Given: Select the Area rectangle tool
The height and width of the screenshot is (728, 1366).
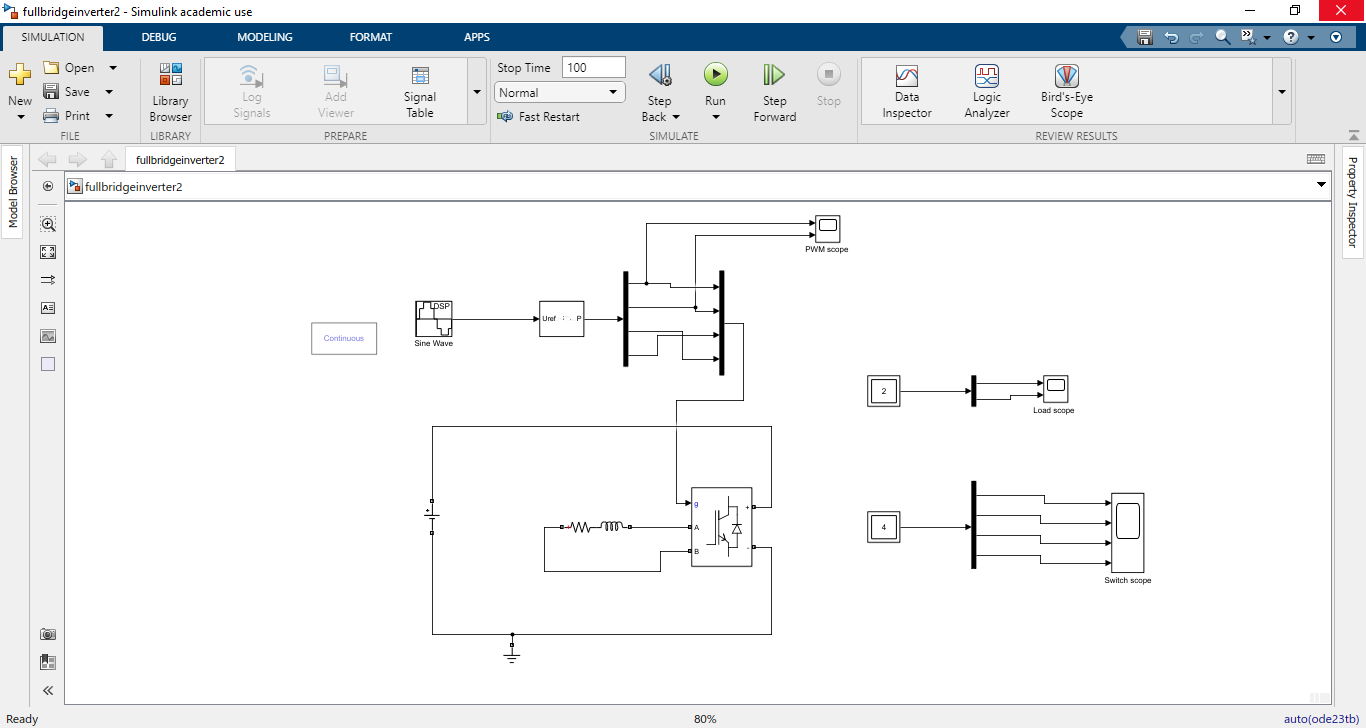Looking at the screenshot, I should pos(48,364).
